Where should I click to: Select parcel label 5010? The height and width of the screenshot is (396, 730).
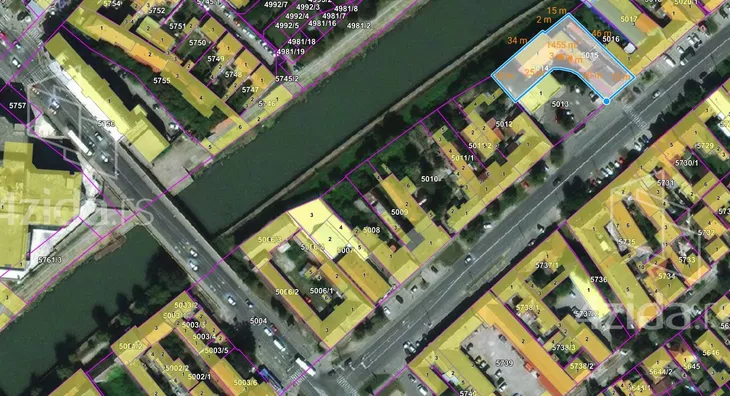429,179
